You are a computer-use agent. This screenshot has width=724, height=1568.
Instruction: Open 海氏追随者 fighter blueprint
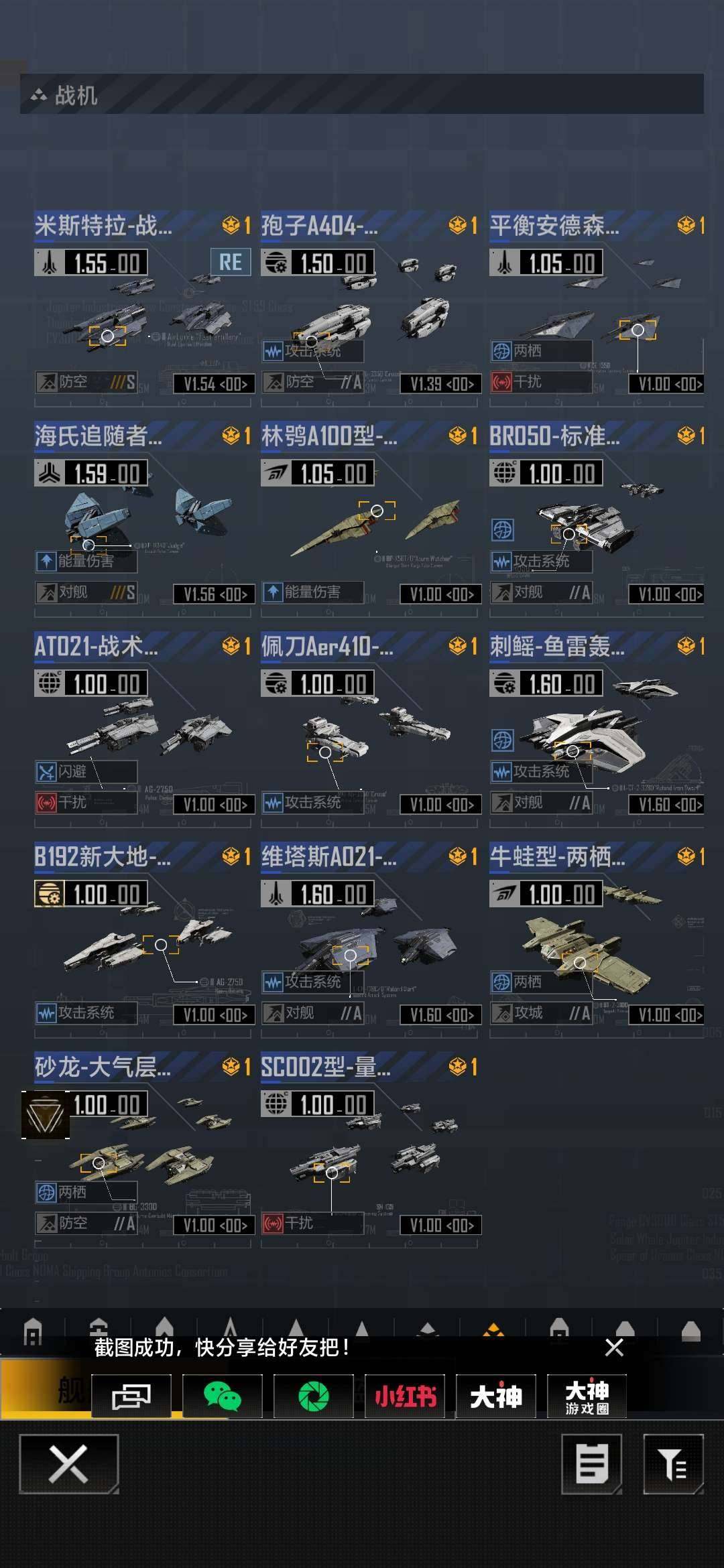point(143,519)
